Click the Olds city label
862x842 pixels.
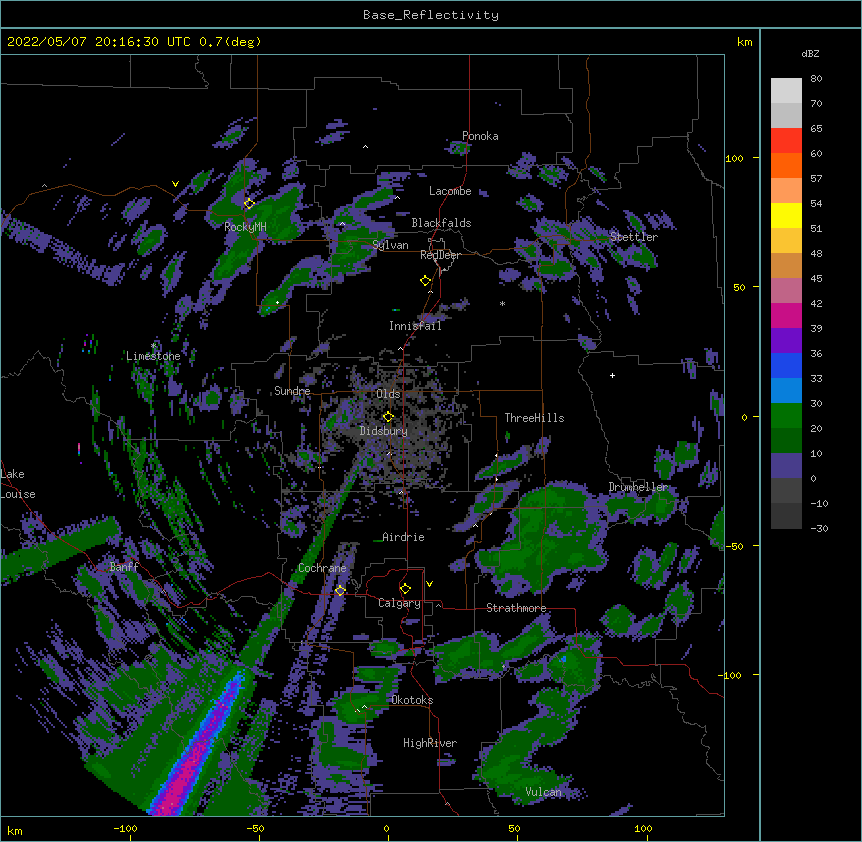[x=388, y=394]
